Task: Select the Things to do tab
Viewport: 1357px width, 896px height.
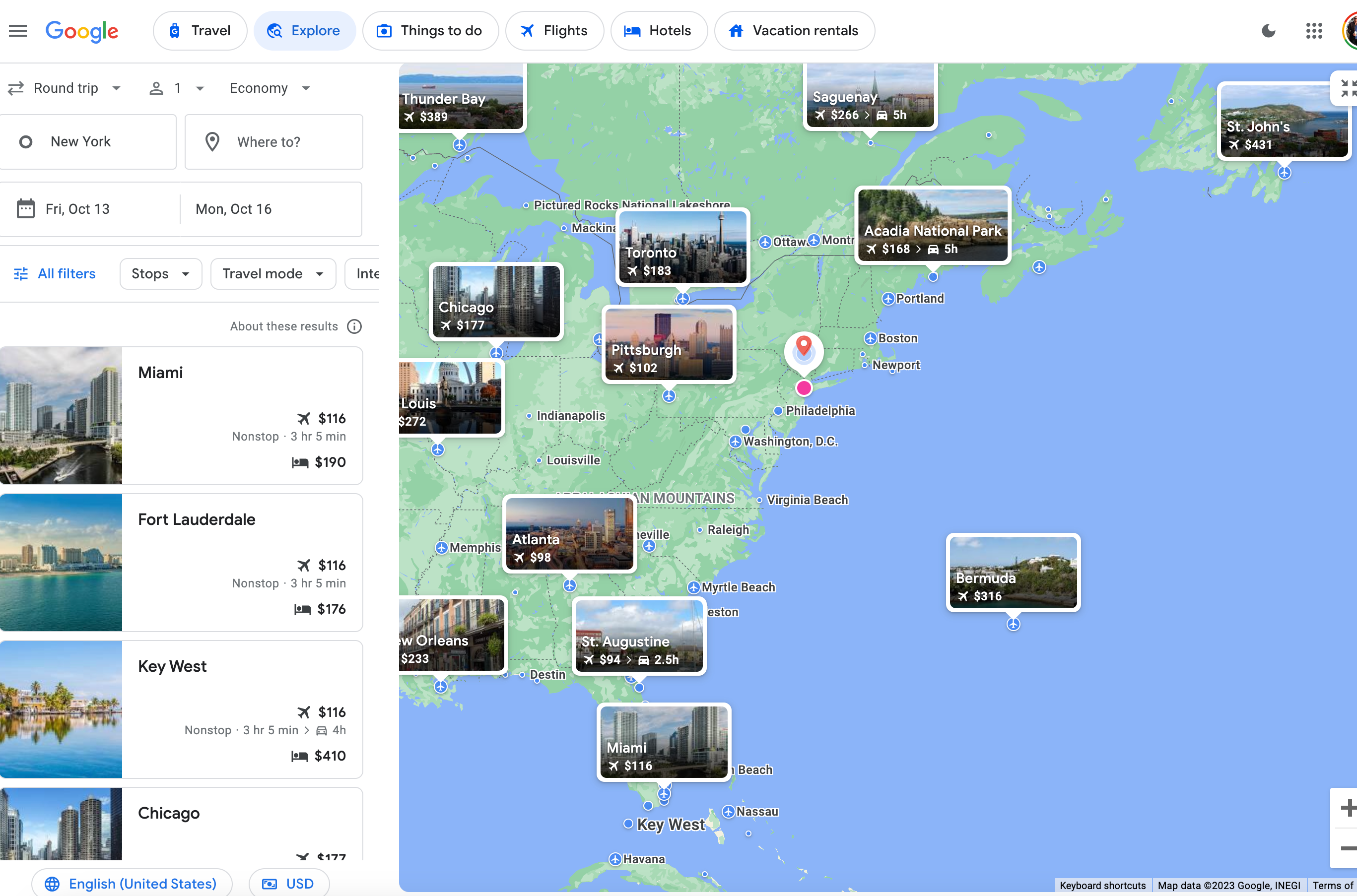Action: coord(429,30)
